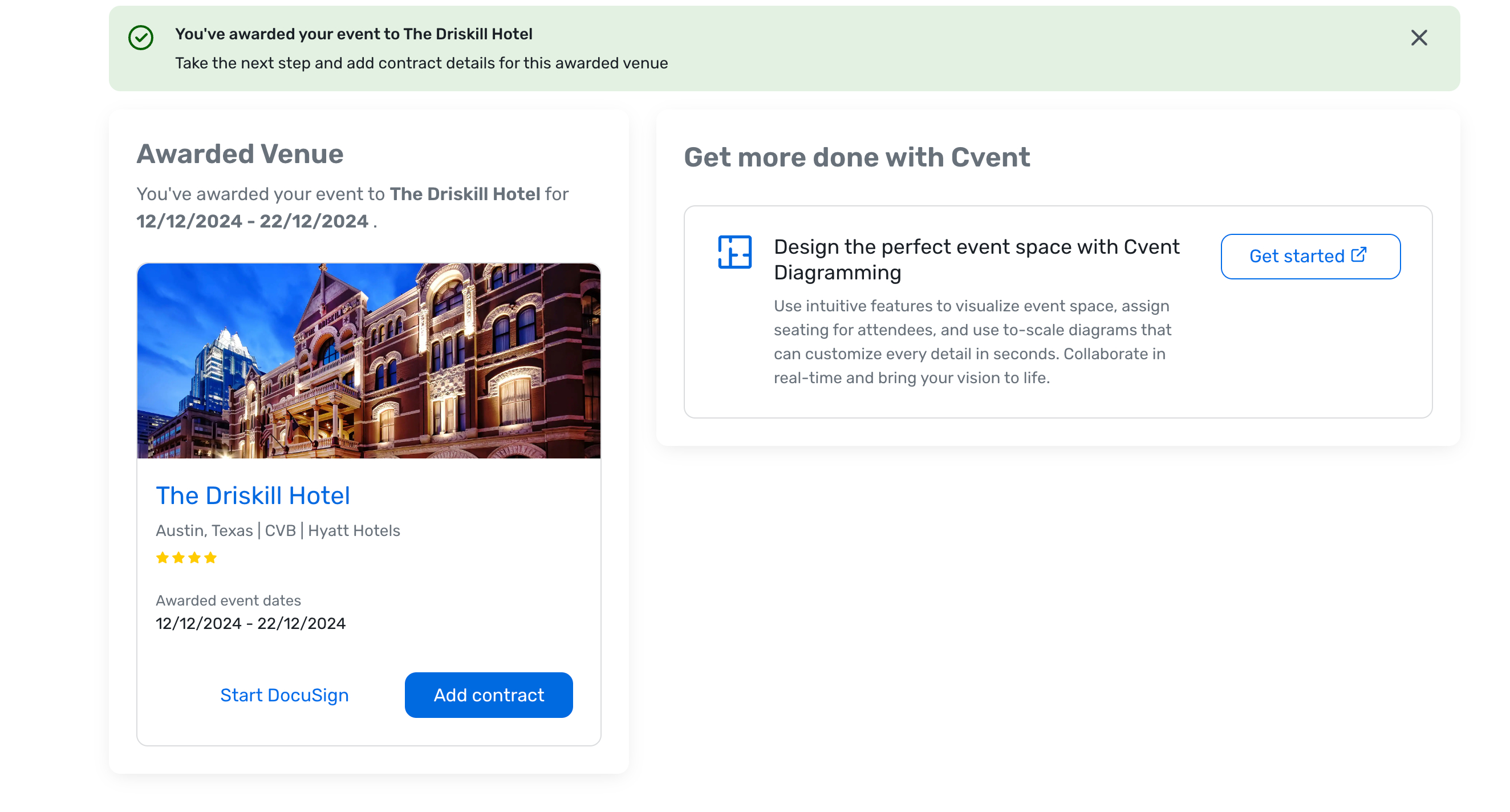This screenshot has width=1510, height=812.
Task: Click the 'Awarded Venue' heading
Action: point(240,154)
